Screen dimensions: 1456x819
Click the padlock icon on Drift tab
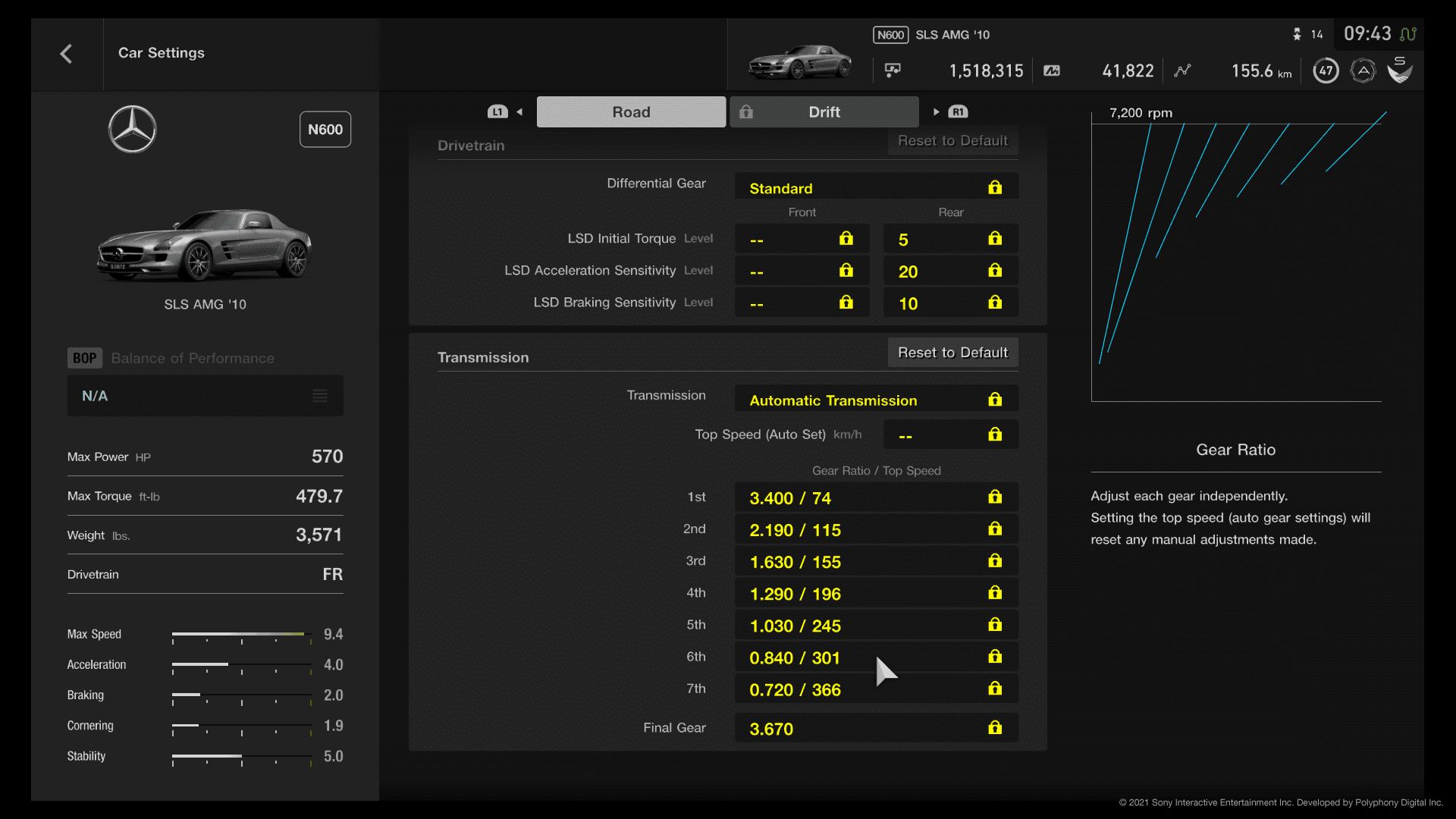point(746,112)
